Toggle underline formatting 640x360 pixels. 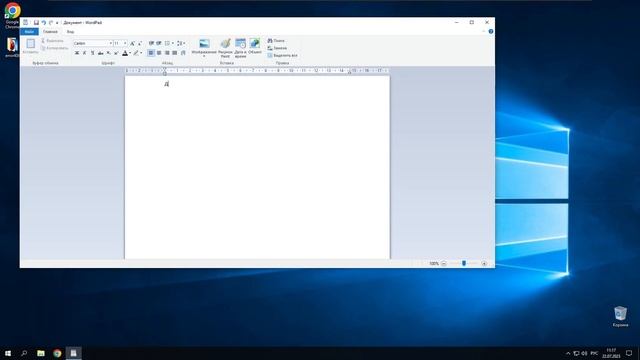pos(93,53)
